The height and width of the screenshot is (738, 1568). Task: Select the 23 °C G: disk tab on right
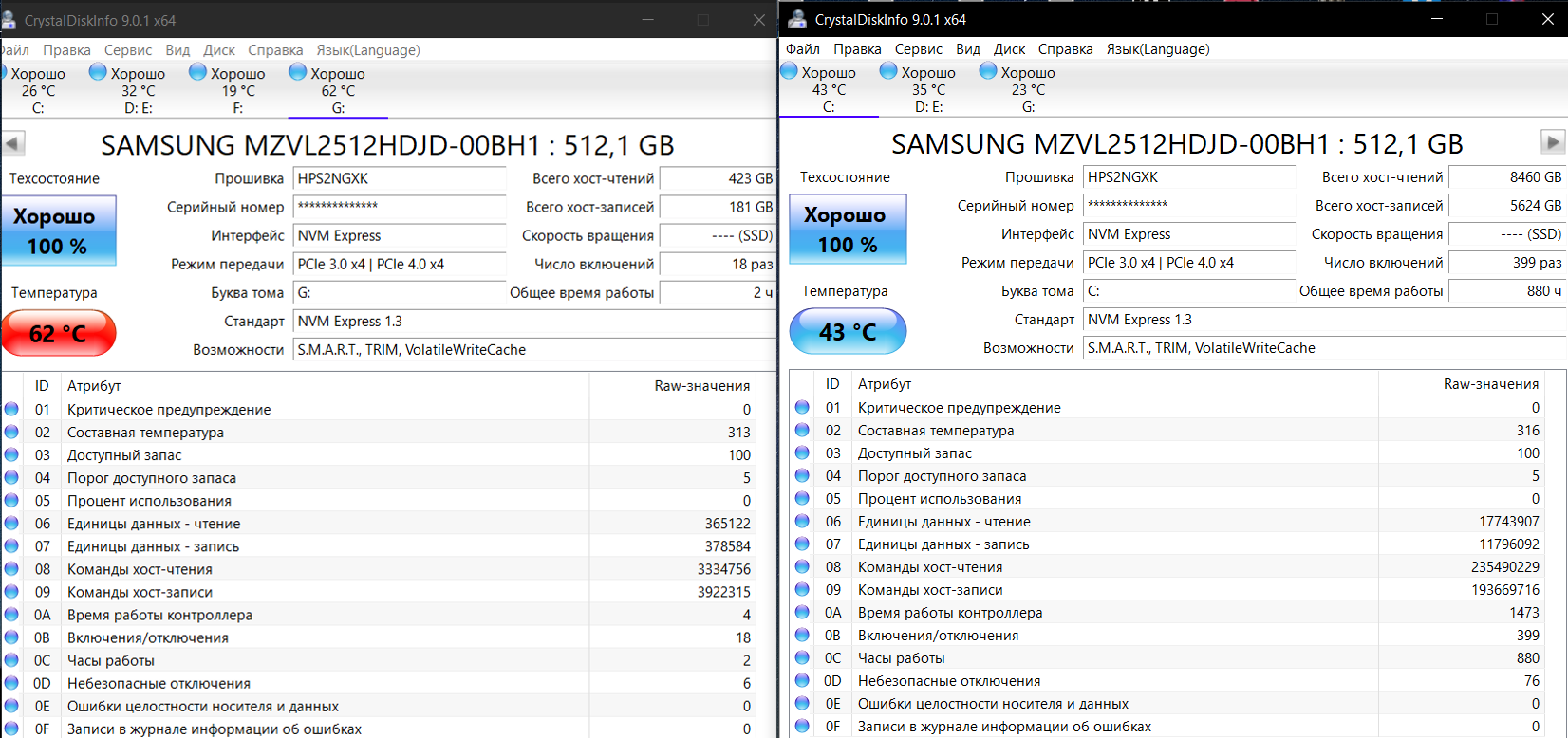tap(1028, 90)
